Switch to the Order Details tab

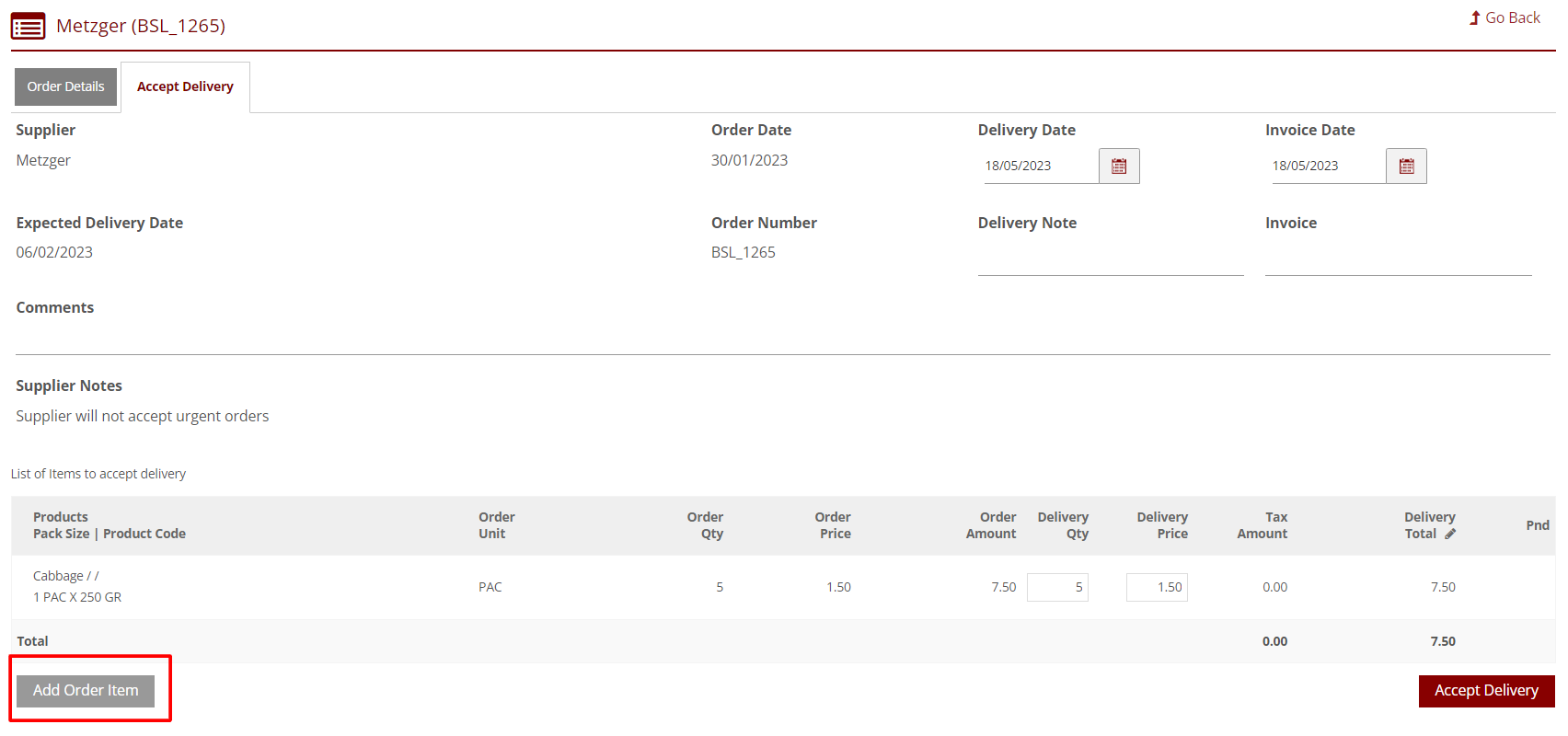pos(65,86)
